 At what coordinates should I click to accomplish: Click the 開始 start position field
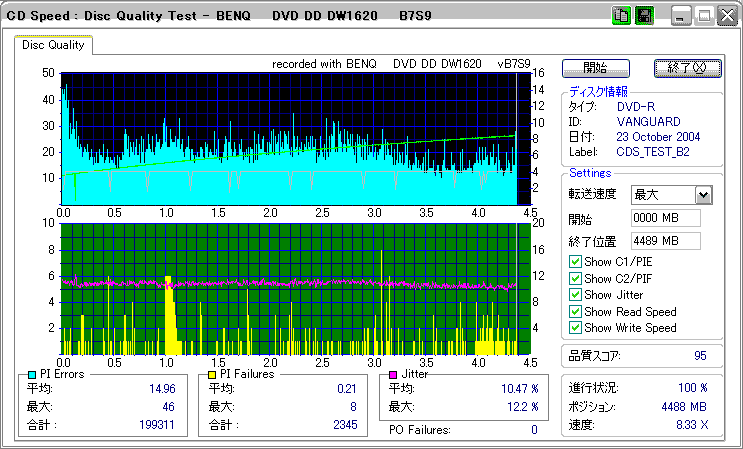[665, 218]
